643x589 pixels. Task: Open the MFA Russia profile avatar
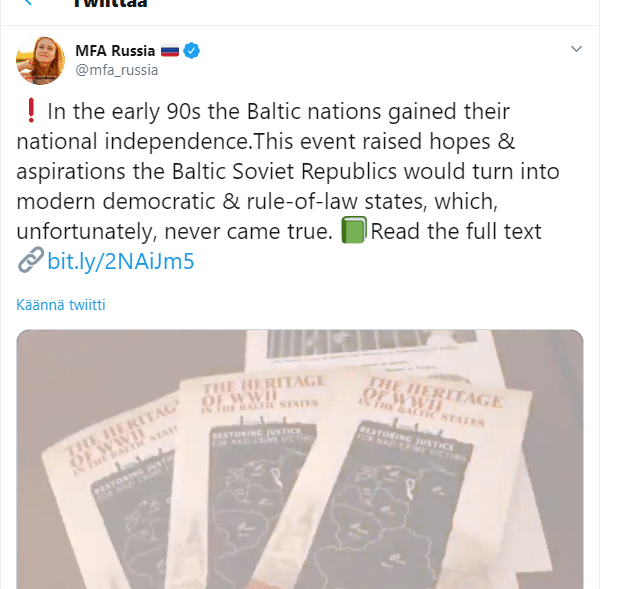click(41, 60)
